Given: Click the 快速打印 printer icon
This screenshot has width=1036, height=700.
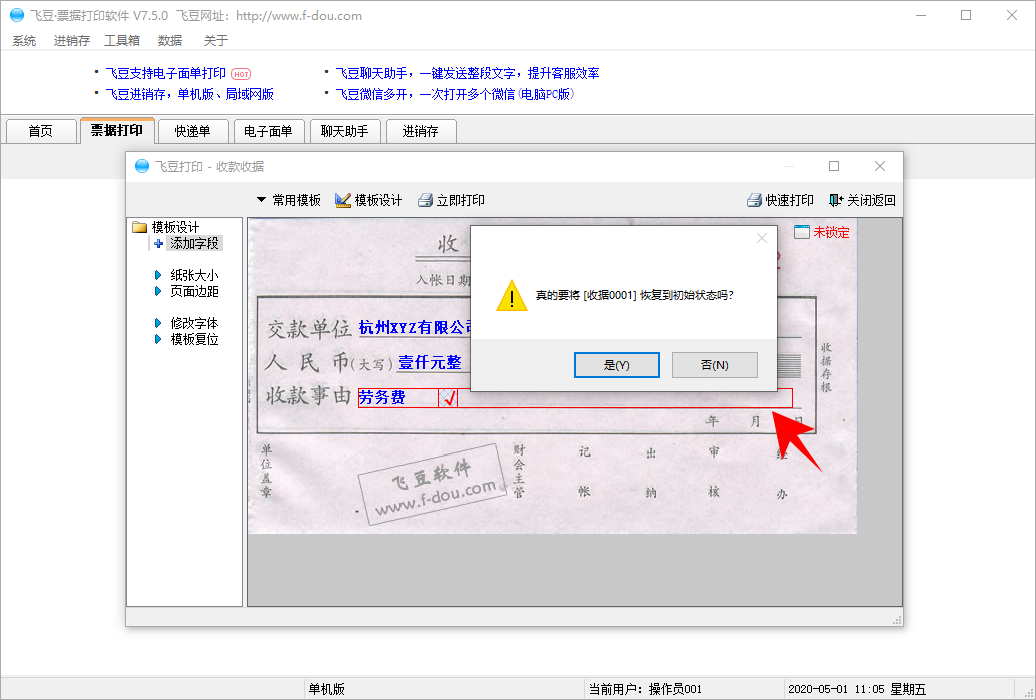Looking at the screenshot, I should [754, 200].
